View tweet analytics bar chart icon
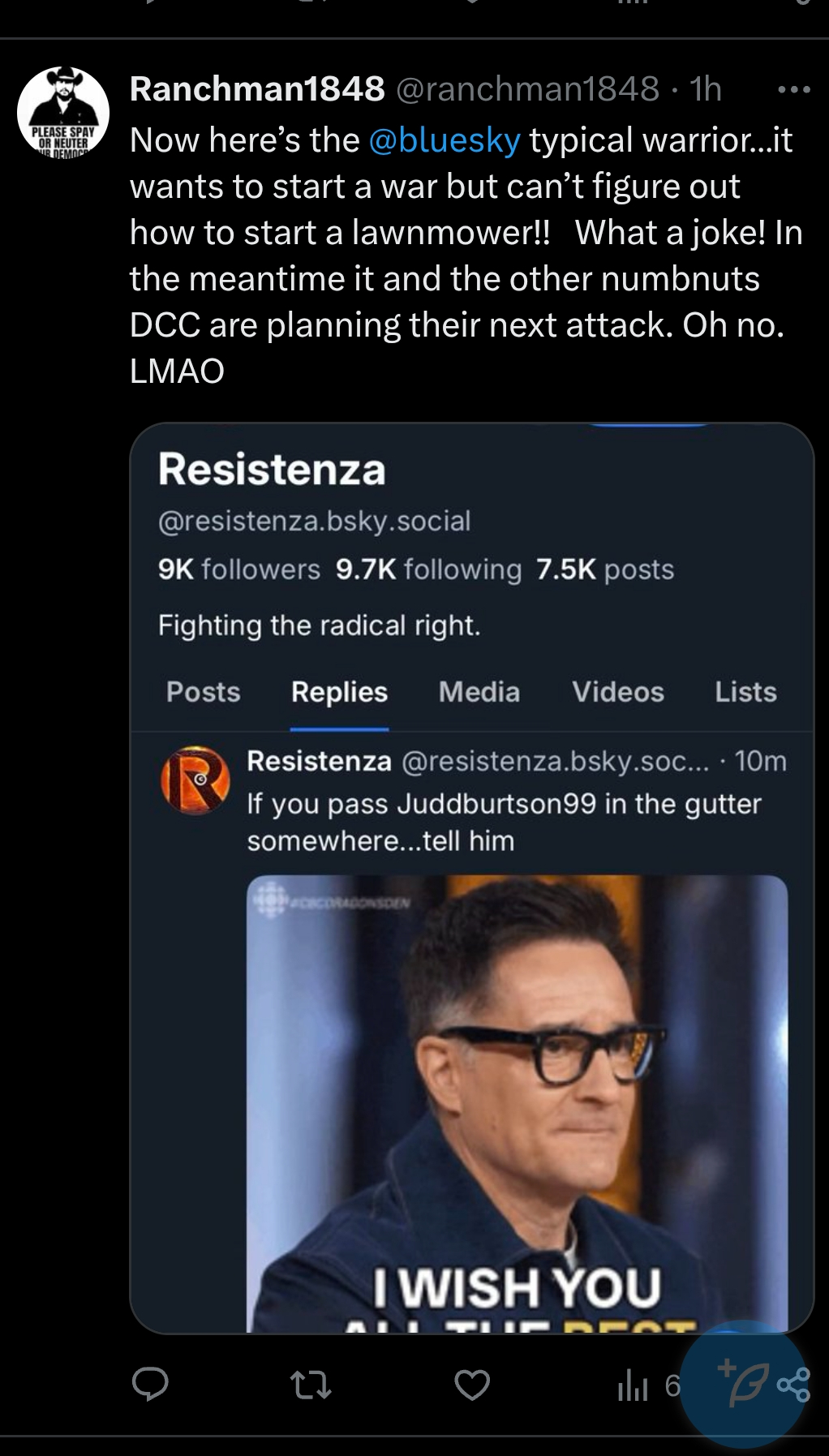This screenshot has width=829, height=1456. pos(634,1385)
